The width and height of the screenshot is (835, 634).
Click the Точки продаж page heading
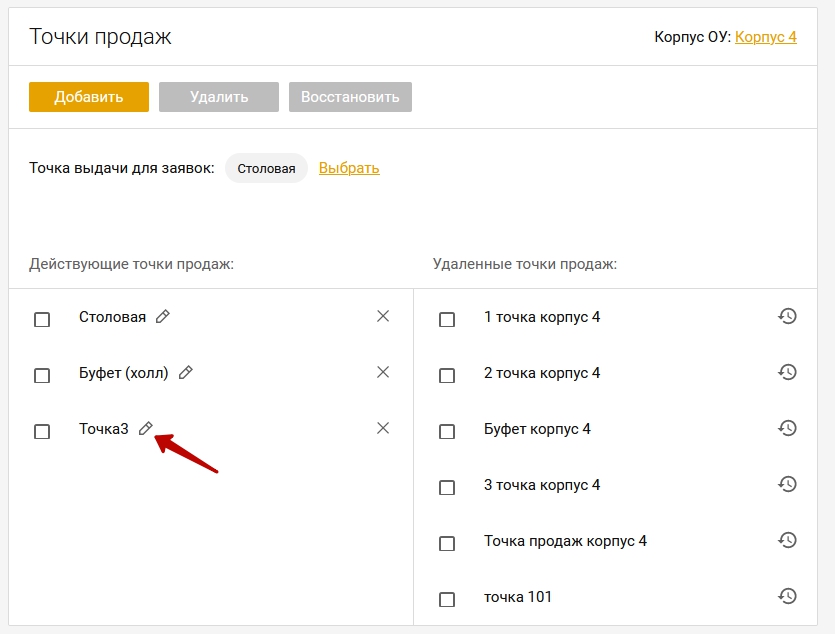coord(100,37)
